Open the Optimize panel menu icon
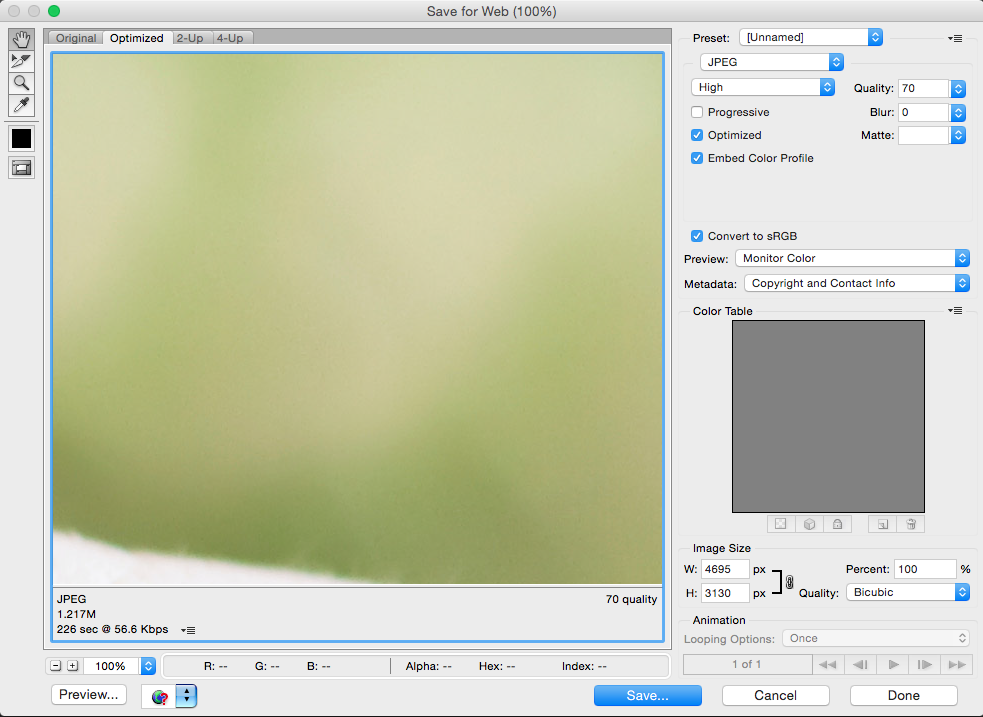The height and width of the screenshot is (717, 983). click(x=955, y=38)
